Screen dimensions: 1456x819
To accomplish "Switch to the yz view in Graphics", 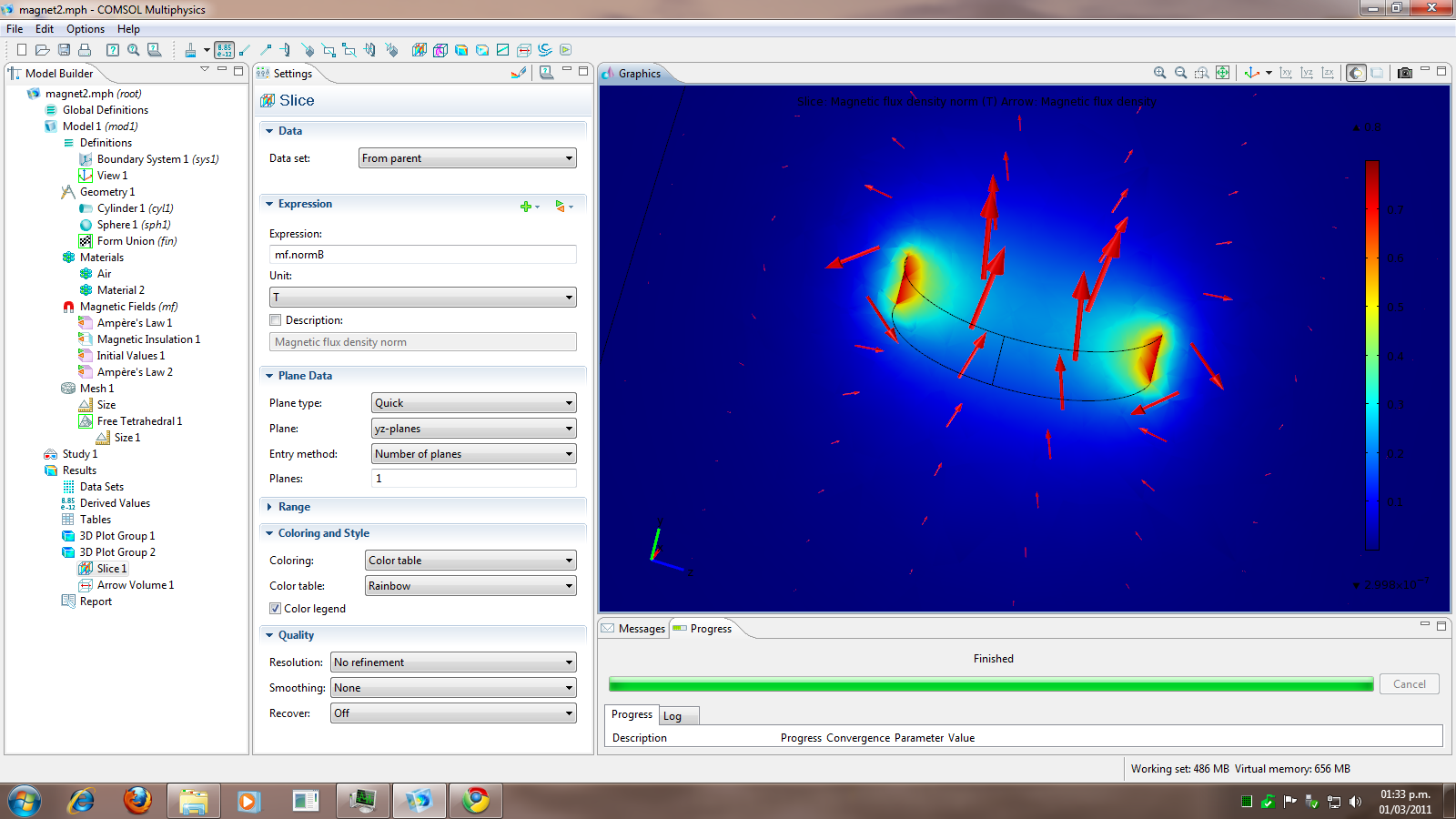I will pos(1307,73).
